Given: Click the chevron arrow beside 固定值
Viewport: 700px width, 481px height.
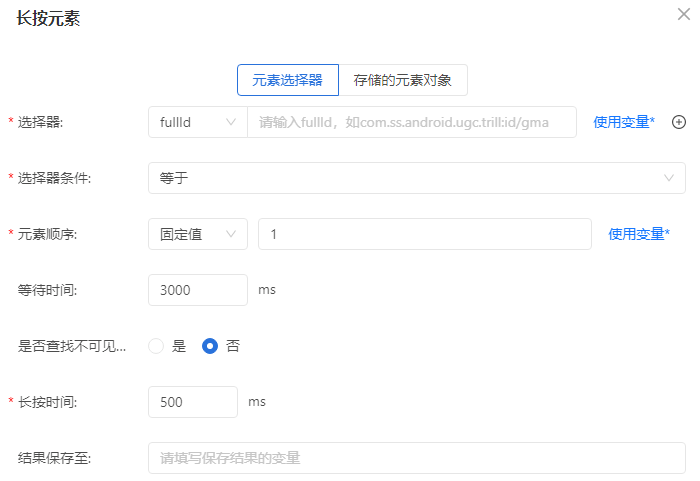Looking at the screenshot, I should tap(231, 234).
